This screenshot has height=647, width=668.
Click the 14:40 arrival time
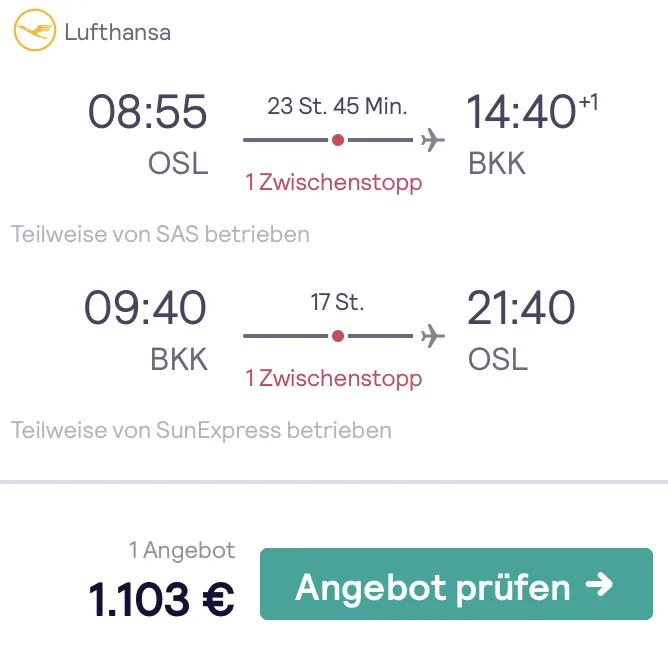point(521,112)
